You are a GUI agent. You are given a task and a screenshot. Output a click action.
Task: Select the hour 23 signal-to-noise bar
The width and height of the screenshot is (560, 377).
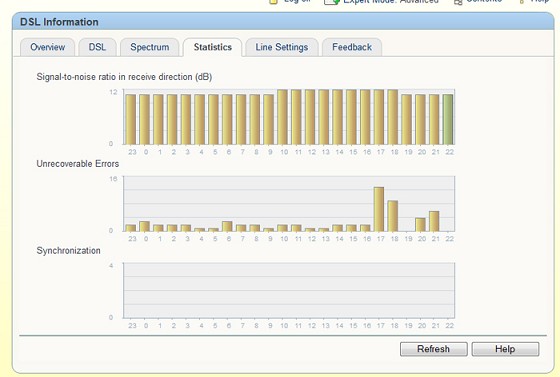[131, 119]
